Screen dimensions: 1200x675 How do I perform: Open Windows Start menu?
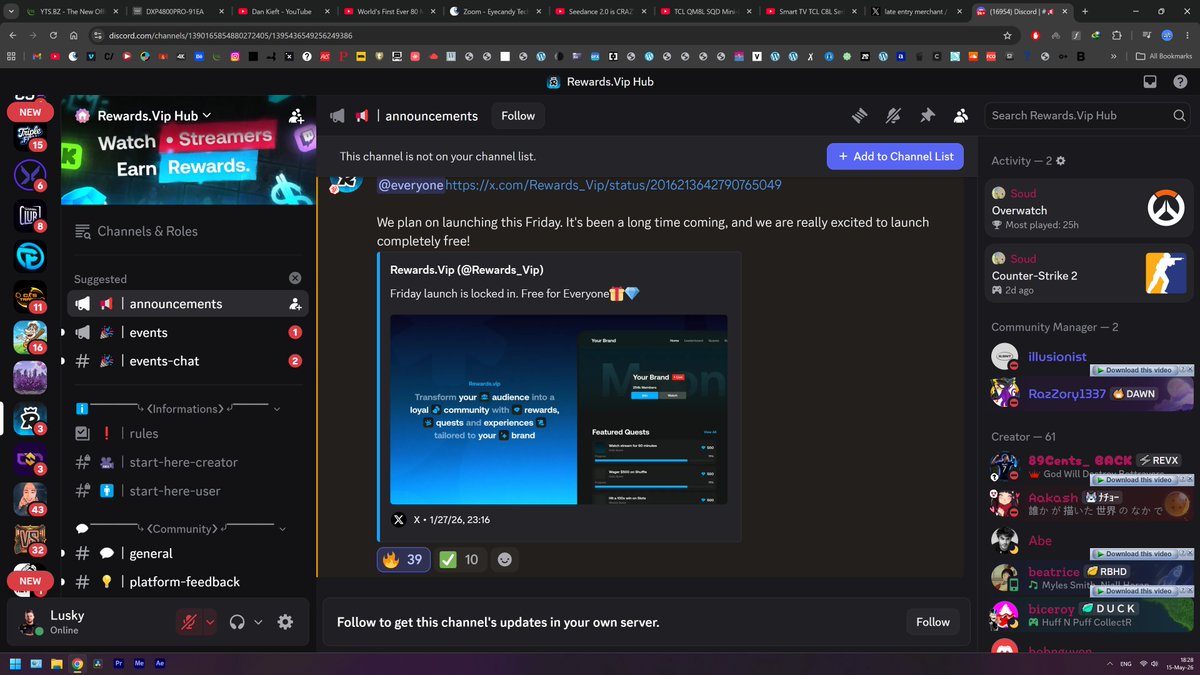16,663
